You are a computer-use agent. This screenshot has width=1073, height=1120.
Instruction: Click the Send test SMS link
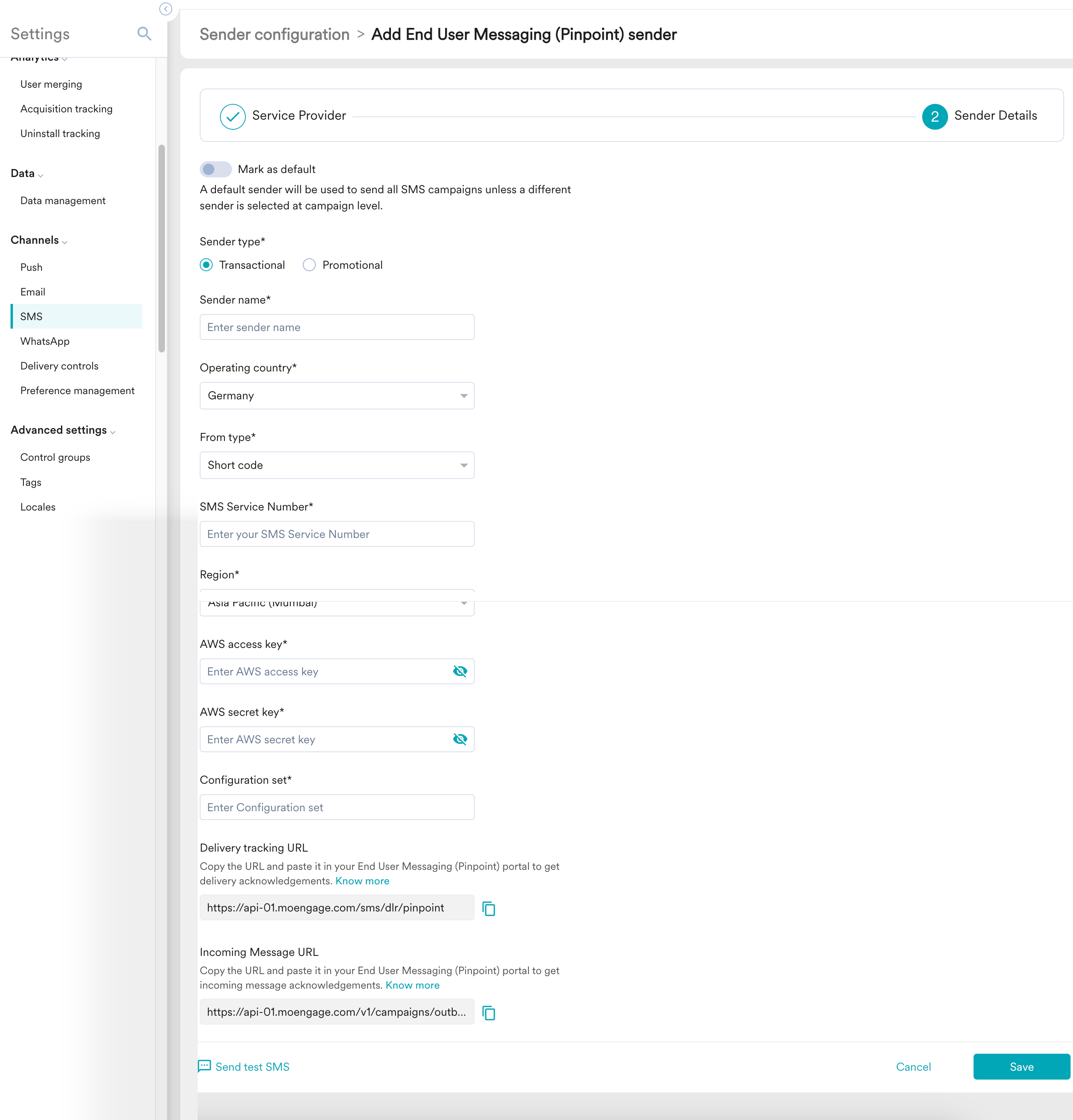pyautogui.click(x=252, y=1066)
